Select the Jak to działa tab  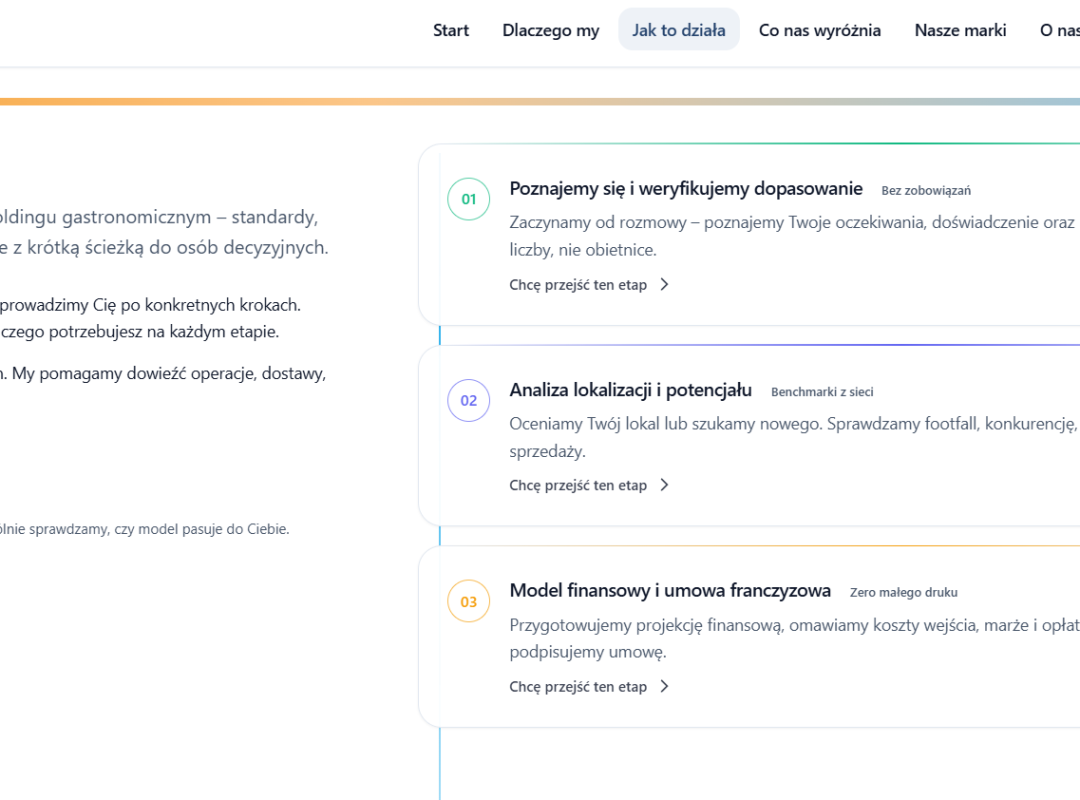(679, 30)
